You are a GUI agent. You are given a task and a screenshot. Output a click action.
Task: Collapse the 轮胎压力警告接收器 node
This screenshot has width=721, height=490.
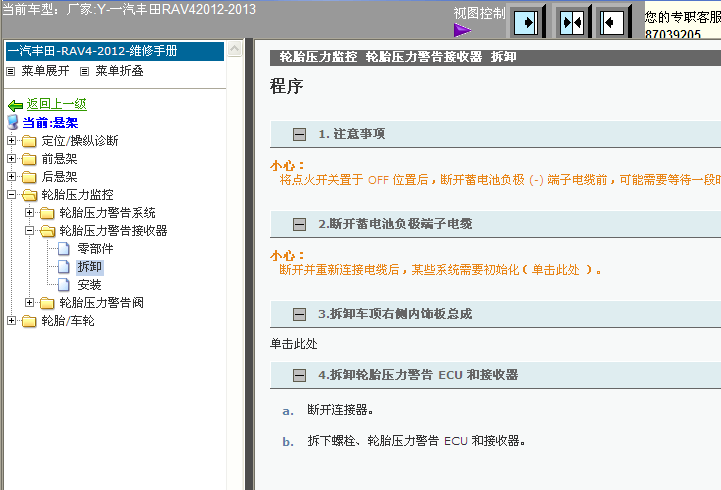pos(29,230)
